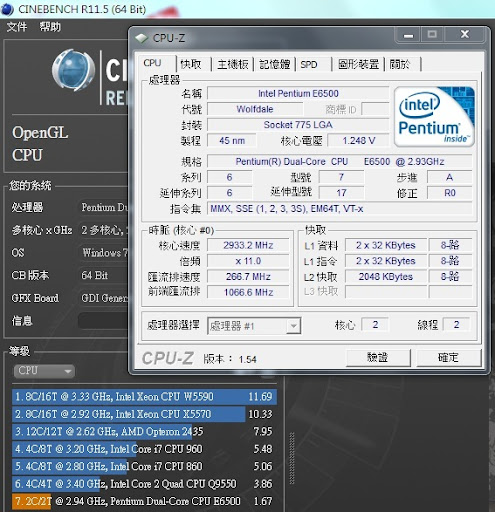Select ranking row AMD Opteron 2435
The height and width of the screenshot is (512, 495).
coord(144,432)
